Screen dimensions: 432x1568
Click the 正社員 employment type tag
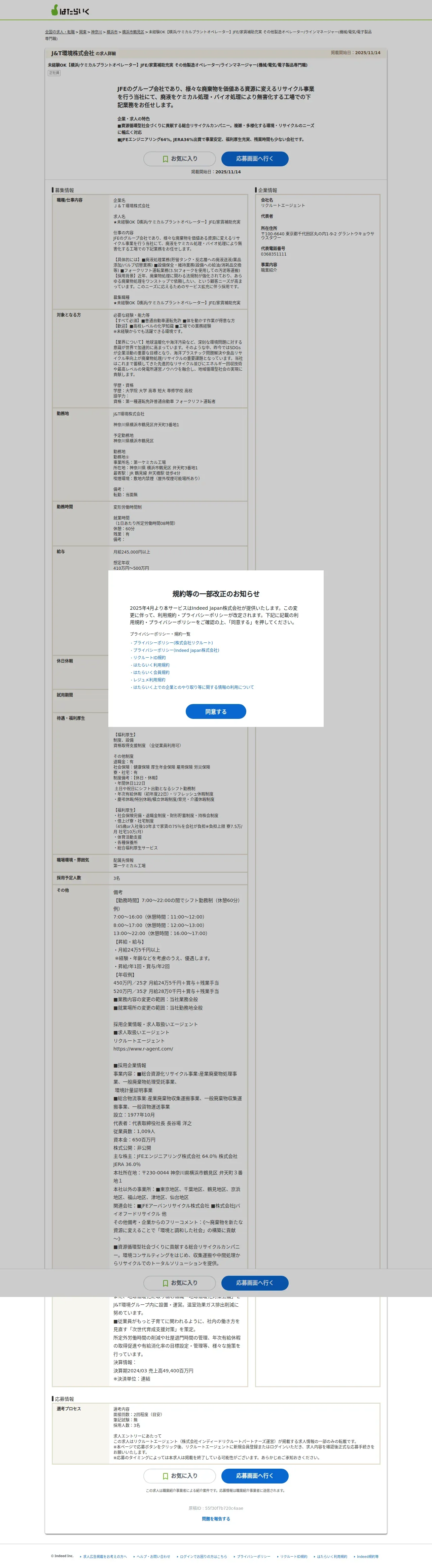[54, 73]
